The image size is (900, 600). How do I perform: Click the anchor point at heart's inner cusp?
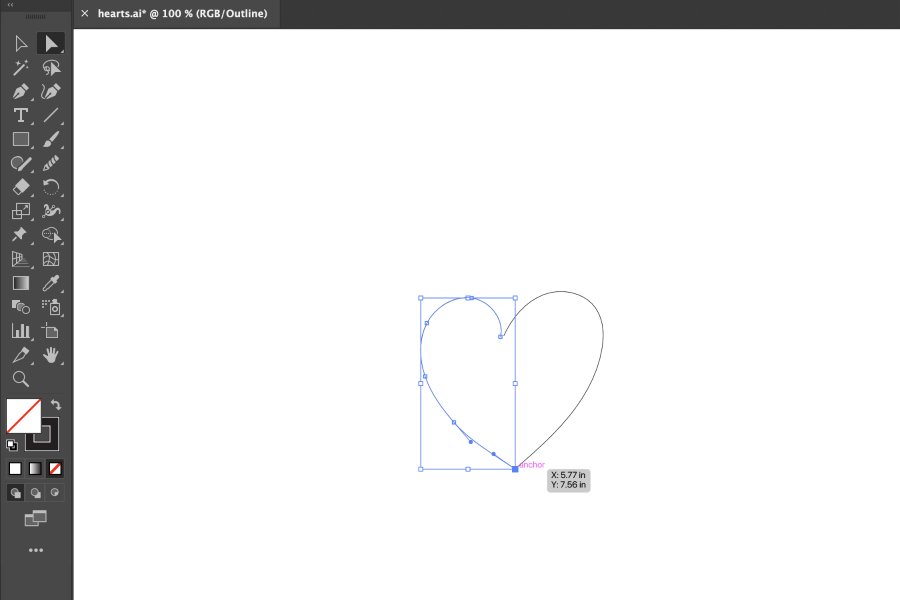tap(501, 336)
